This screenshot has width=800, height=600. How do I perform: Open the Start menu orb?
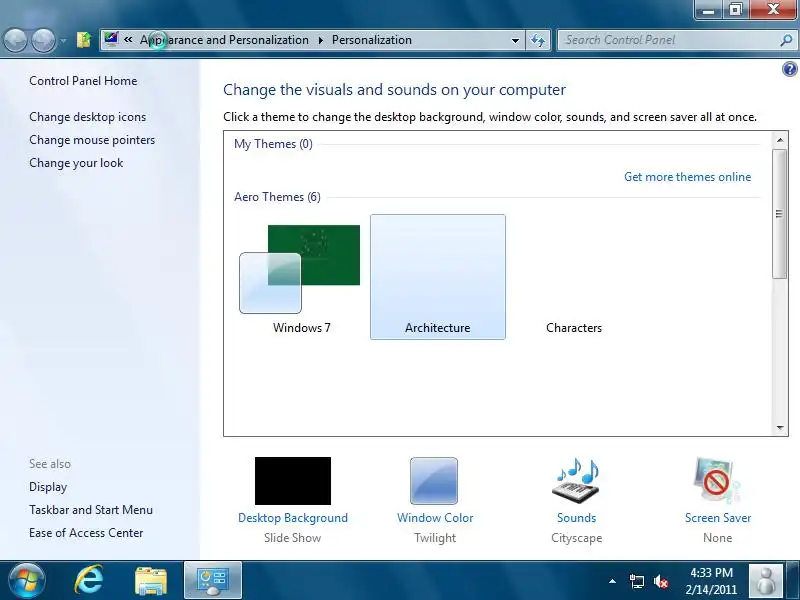(x=26, y=581)
